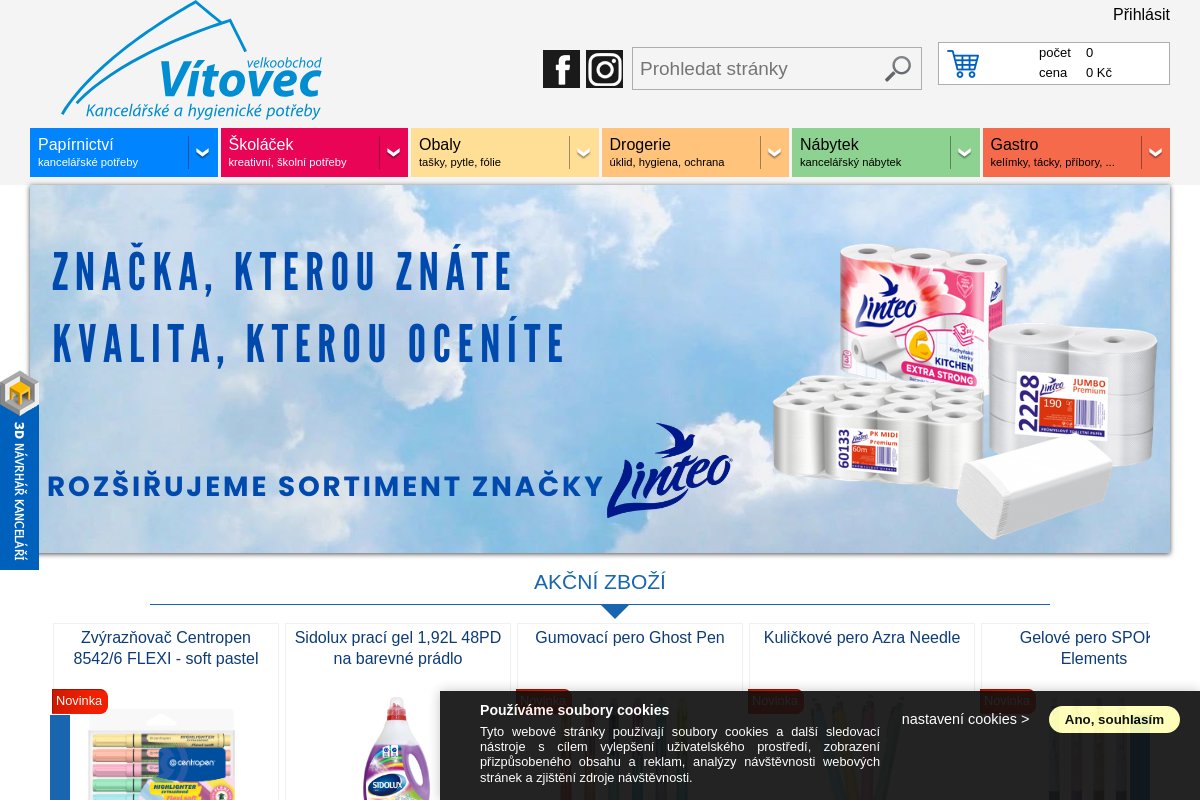Click the Přihlásit login link
The image size is (1200, 800).
pos(1141,14)
